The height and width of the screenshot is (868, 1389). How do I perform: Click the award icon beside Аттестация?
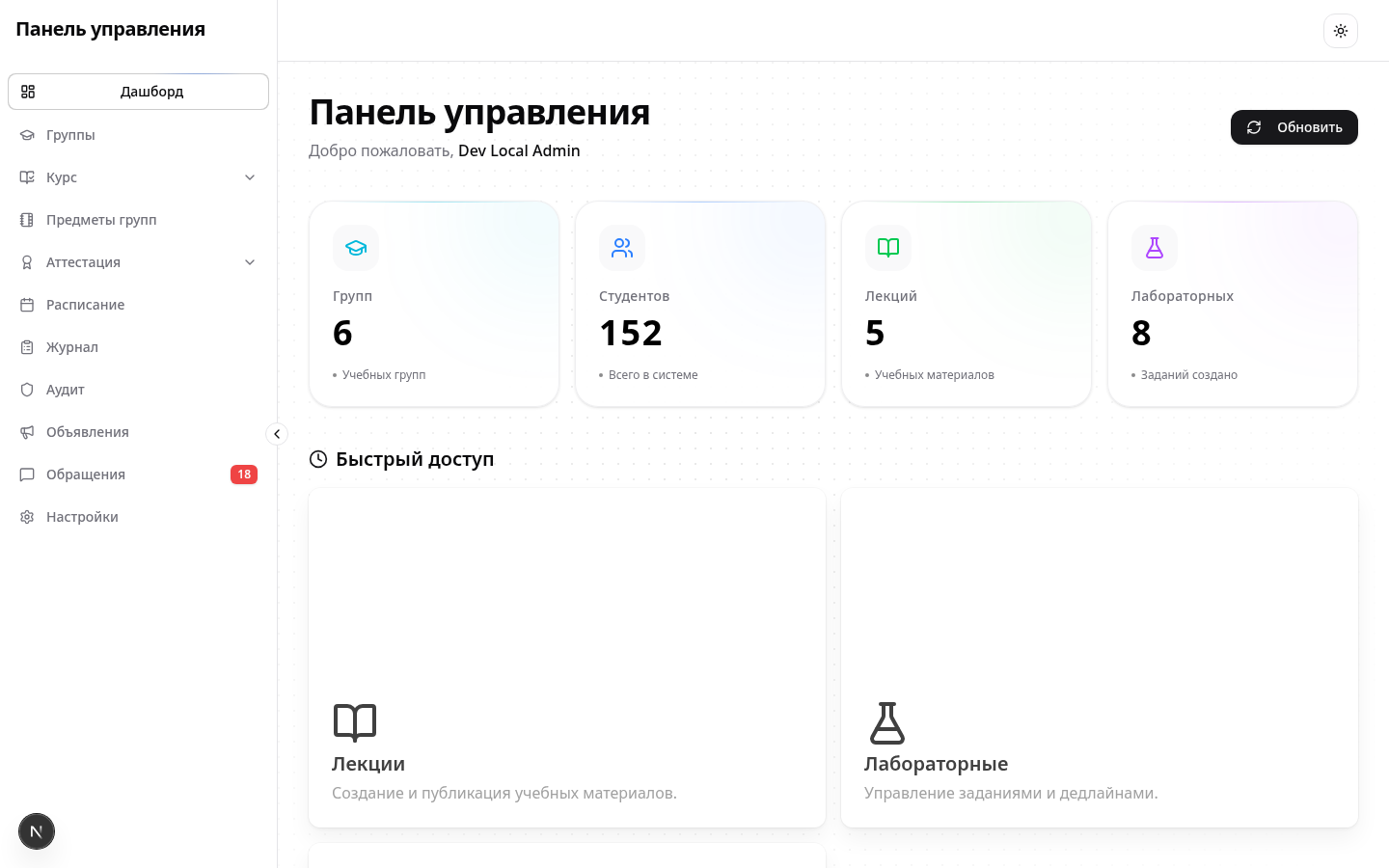coord(27,262)
